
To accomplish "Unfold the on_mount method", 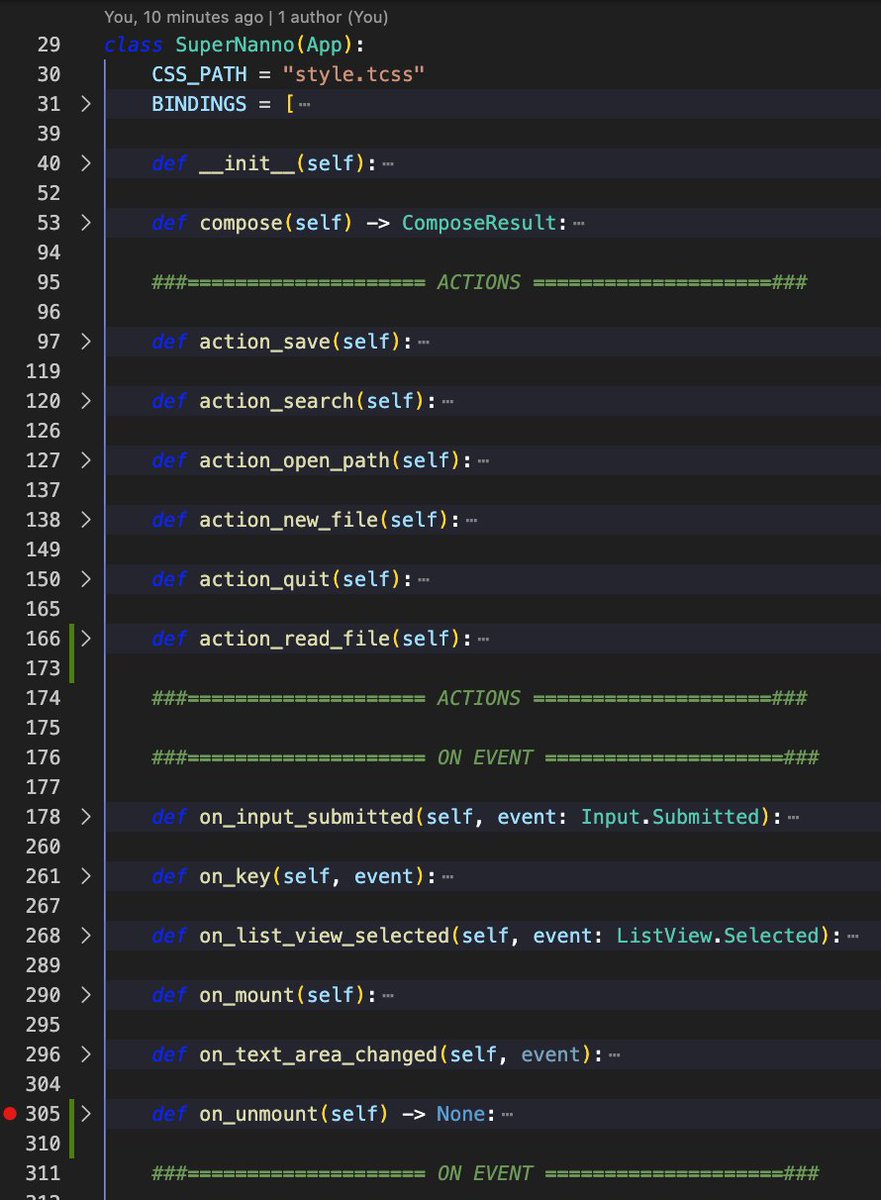I will (85, 996).
